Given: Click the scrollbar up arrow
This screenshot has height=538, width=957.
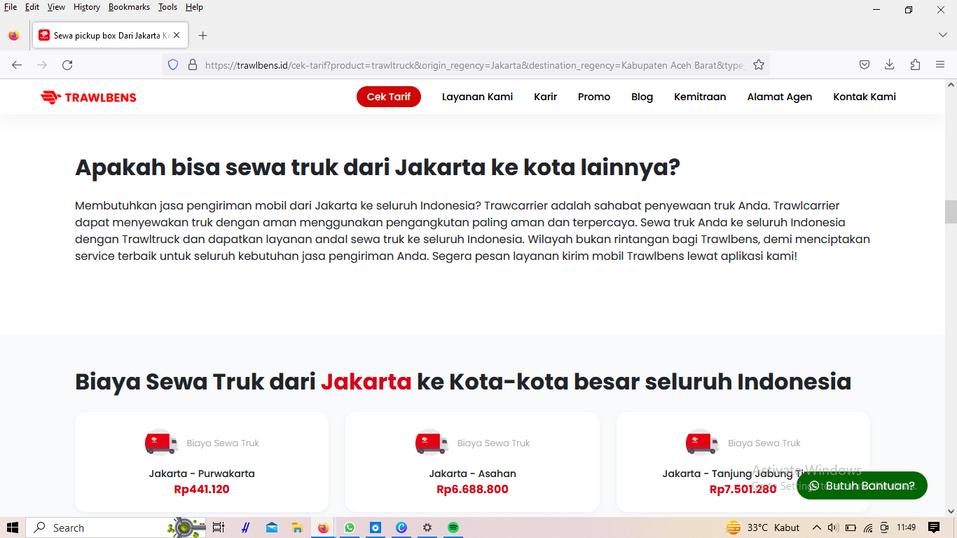Looking at the screenshot, I should [x=951, y=85].
